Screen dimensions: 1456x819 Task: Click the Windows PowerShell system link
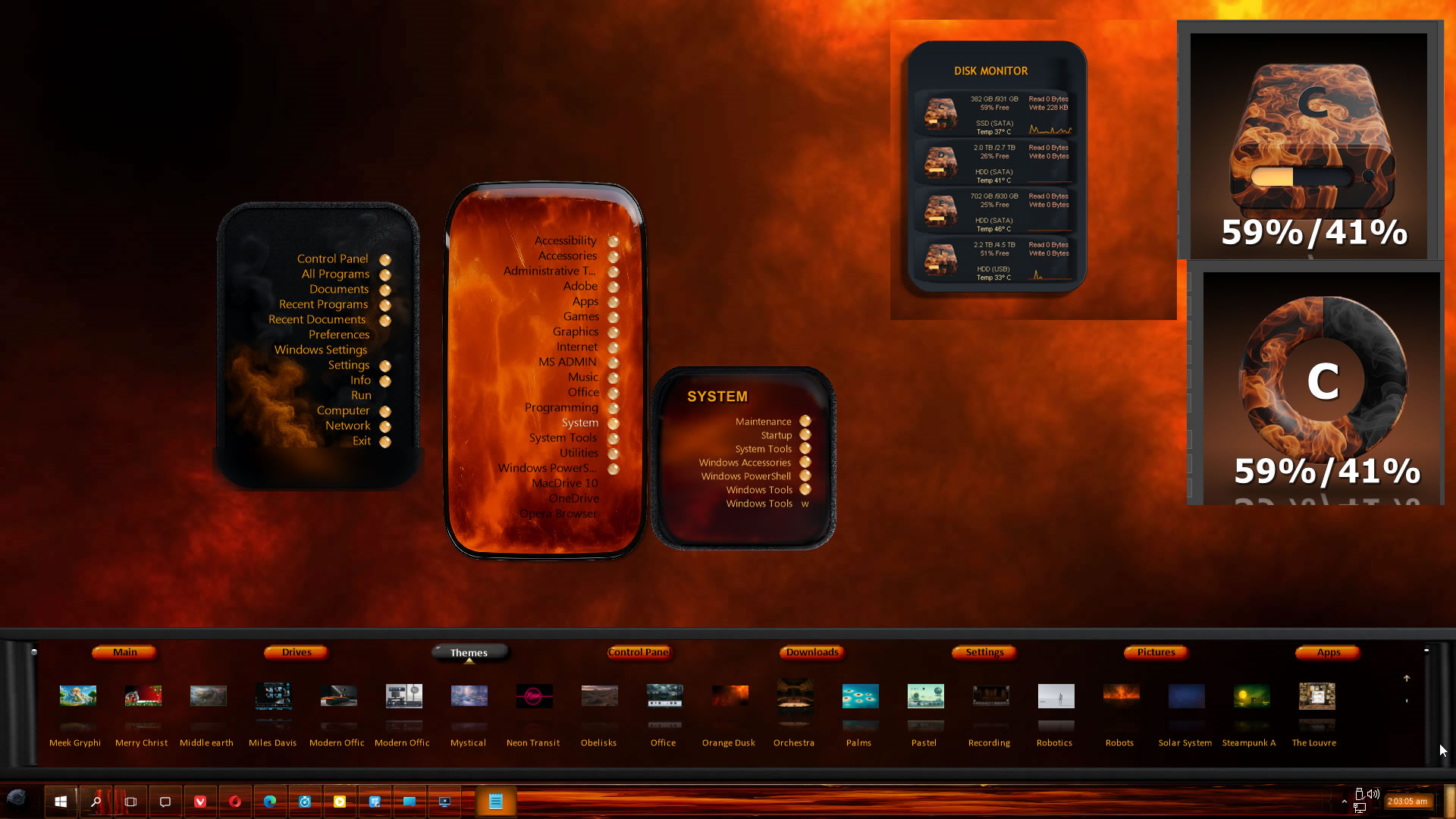(745, 476)
